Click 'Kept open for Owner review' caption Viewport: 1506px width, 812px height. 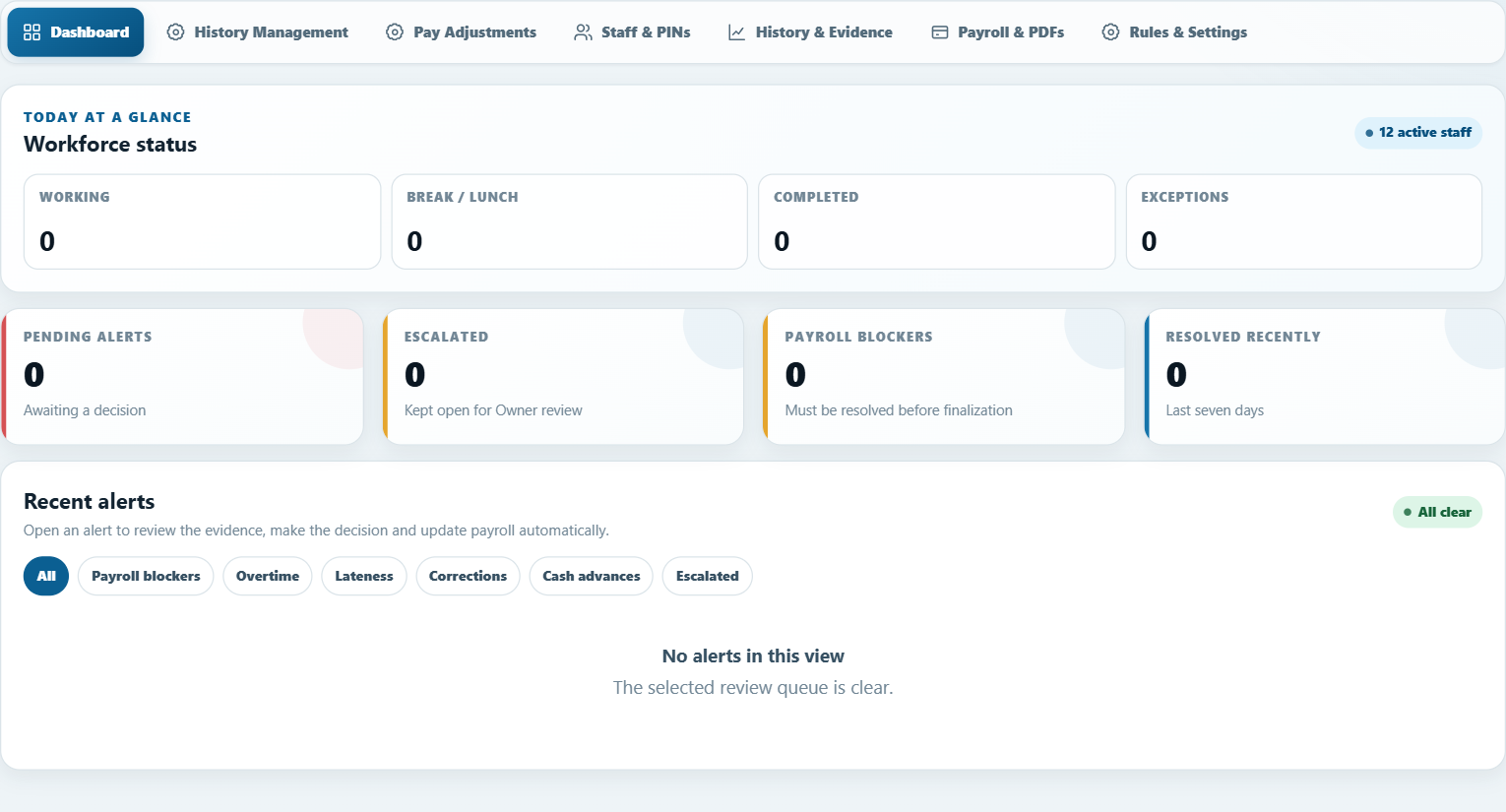click(x=493, y=410)
